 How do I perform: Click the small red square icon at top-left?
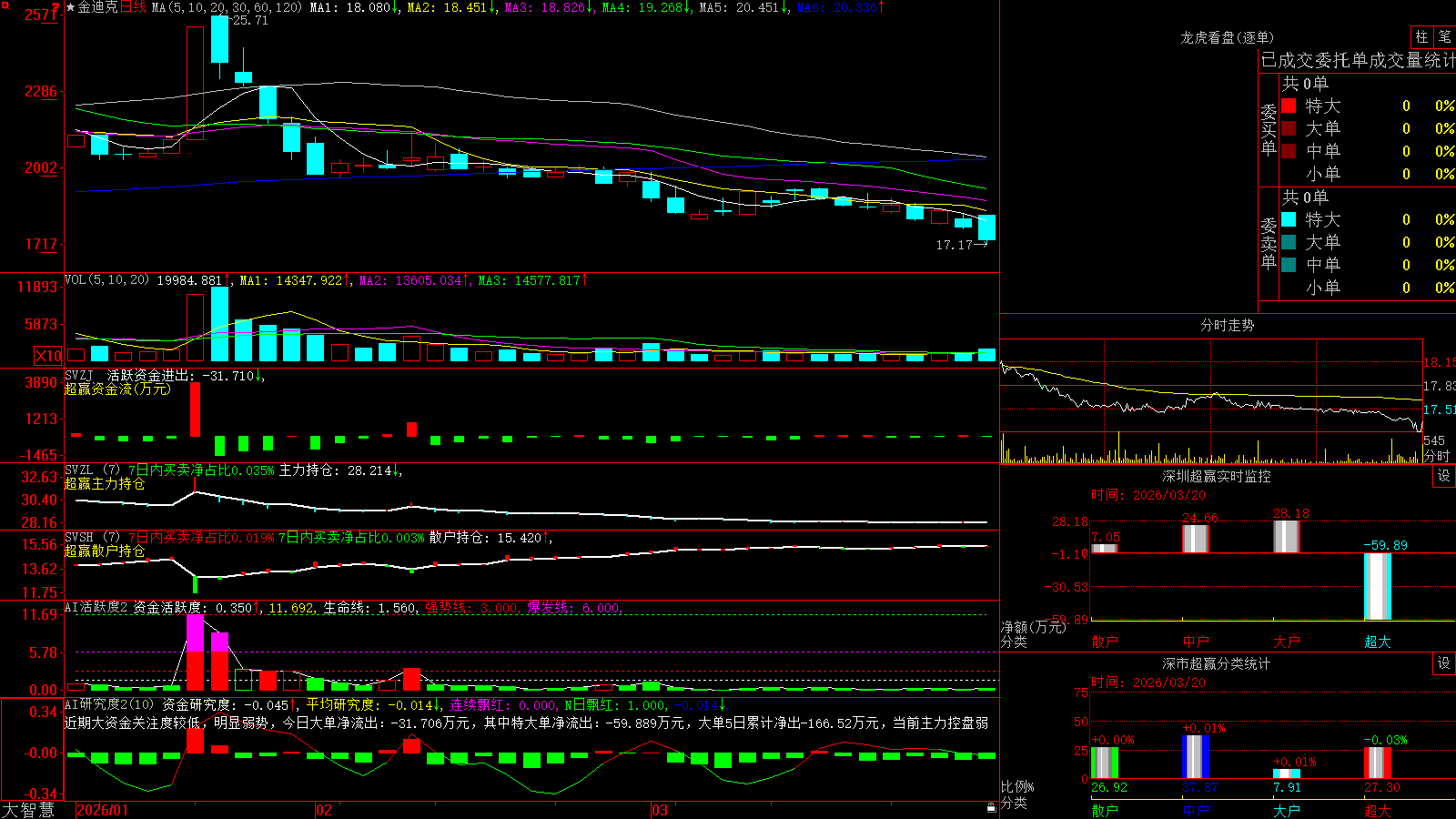(x=5, y=5)
